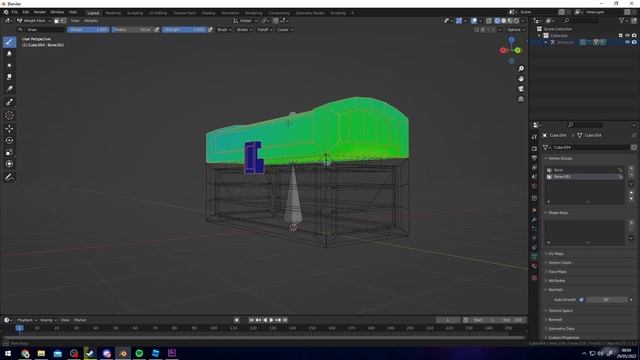Toggle the Auto Smooth checkbox
640x360 pixels.
click(x=581, y=300)
